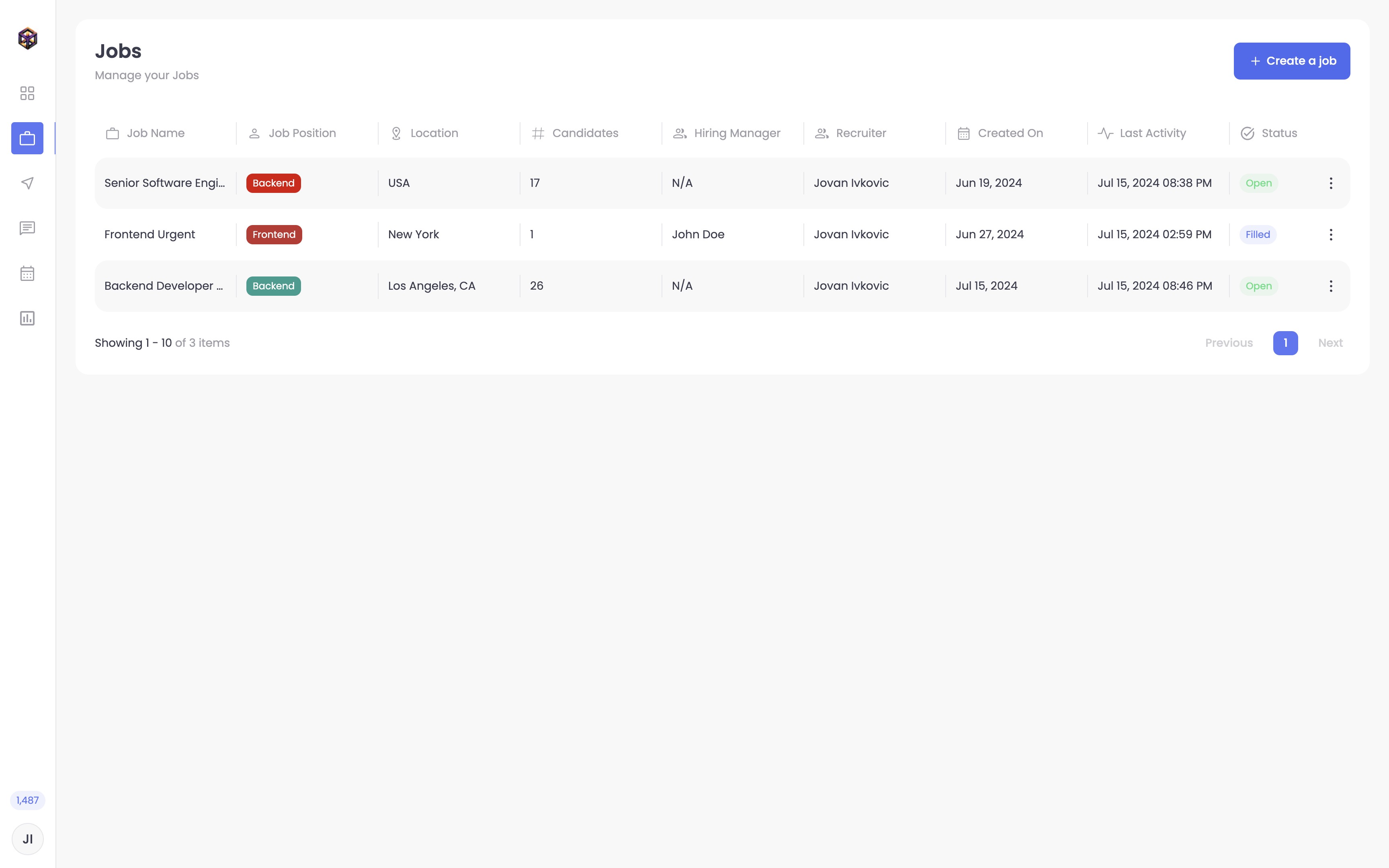Select page 1 in pagination
The image size is (1389, 868).
click(1285, 343)
